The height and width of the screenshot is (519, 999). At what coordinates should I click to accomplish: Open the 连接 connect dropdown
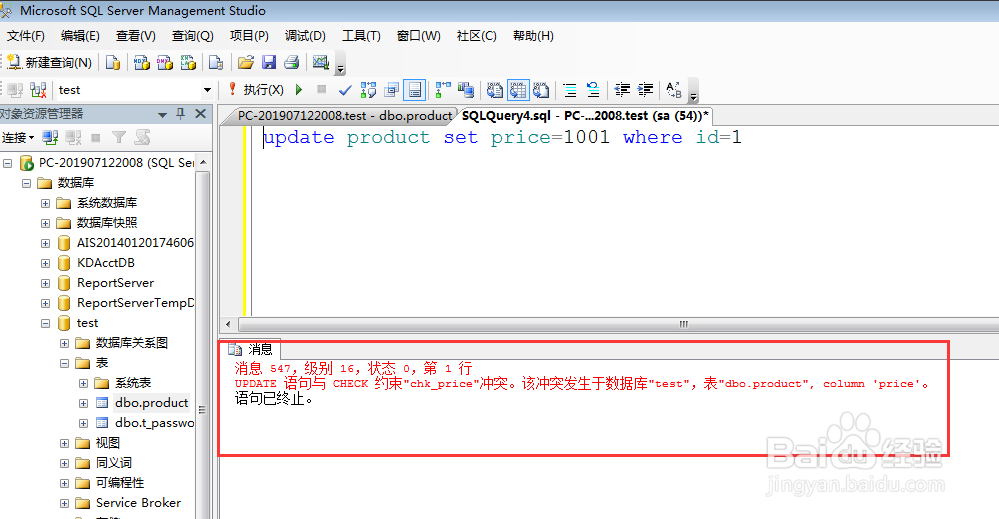tap(18, 138)
